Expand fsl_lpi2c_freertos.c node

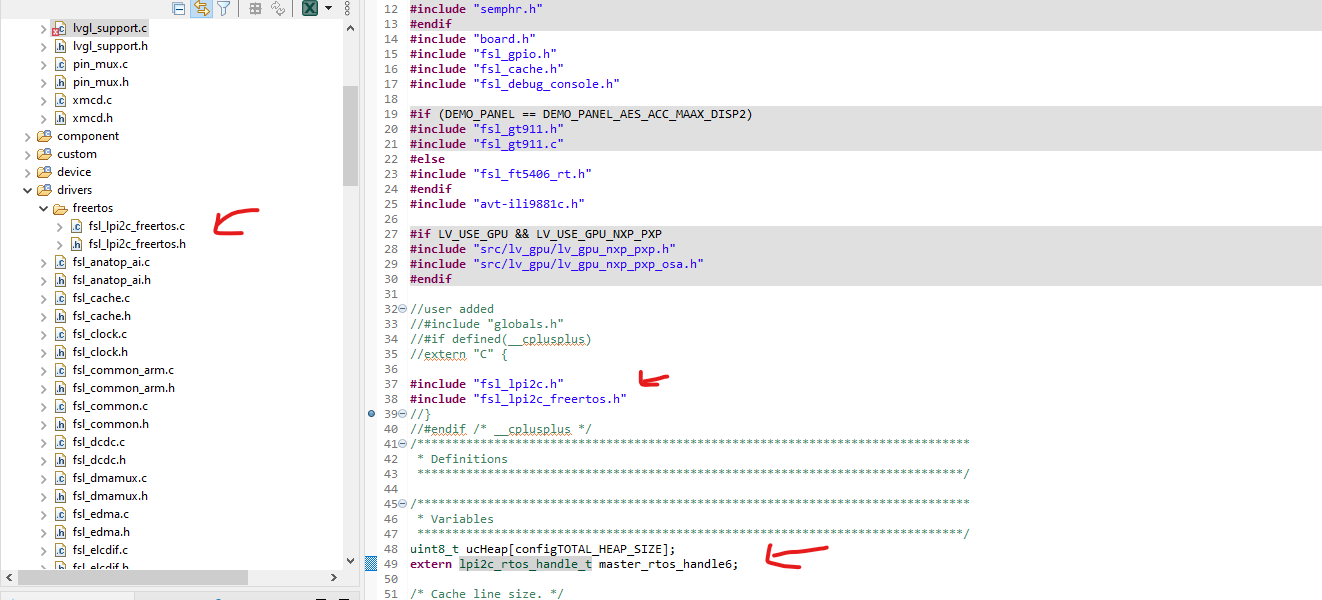[x=59, y=226]
